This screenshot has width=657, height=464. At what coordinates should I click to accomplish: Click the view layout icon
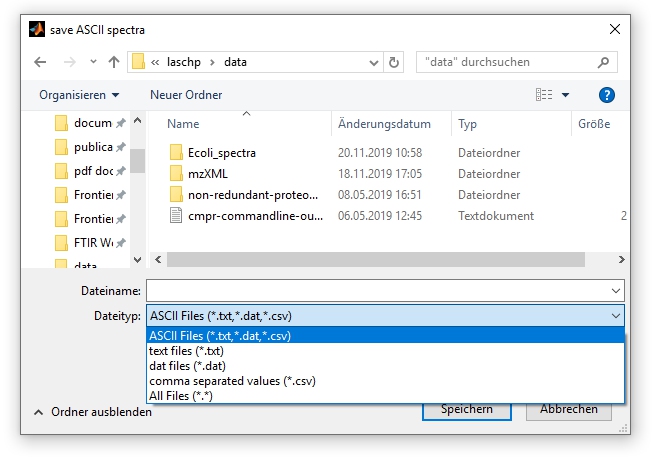pyautogui.click(x=544, y=95)
